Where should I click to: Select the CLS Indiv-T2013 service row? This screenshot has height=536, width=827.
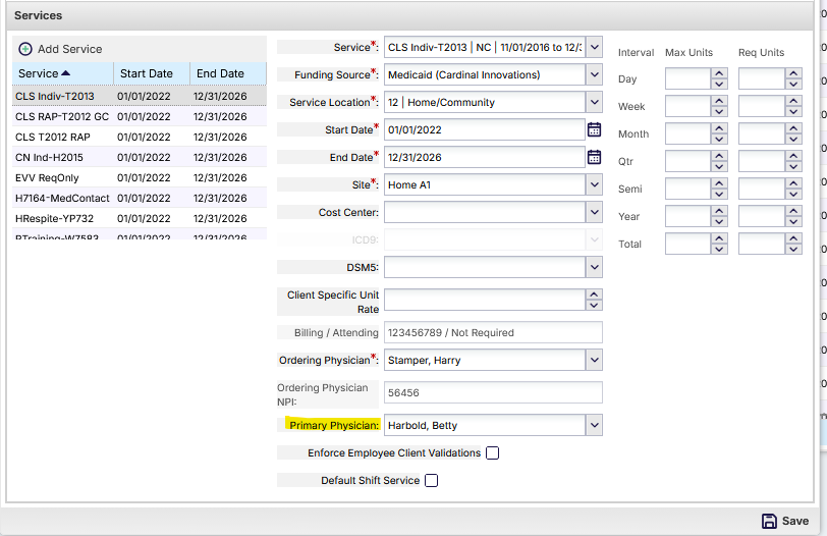(x=139, y=96)
